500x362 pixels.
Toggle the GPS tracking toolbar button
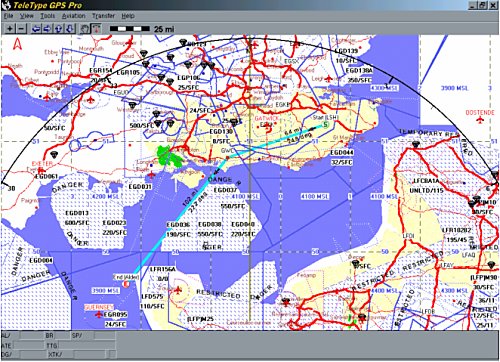point(96,29)
